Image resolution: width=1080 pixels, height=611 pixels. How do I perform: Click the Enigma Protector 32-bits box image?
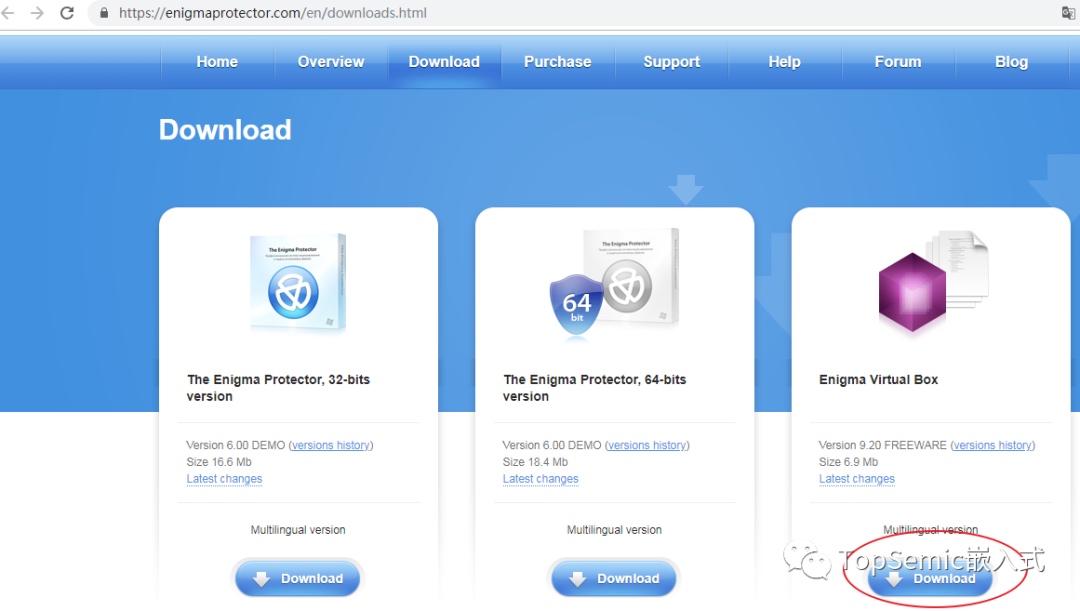pyautogui.click(x=298, y=282)
